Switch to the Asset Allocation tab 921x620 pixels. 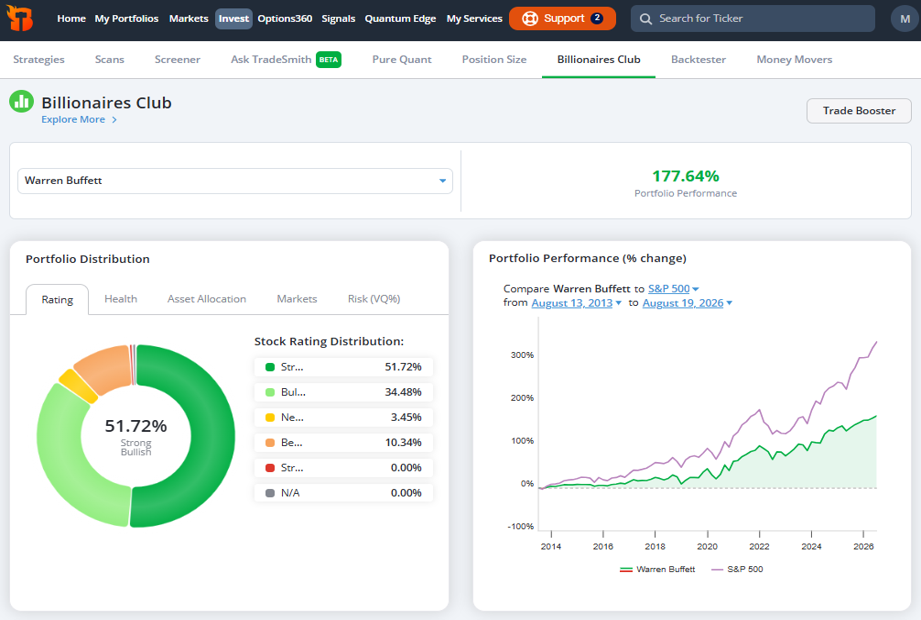(x=207, y=299)
